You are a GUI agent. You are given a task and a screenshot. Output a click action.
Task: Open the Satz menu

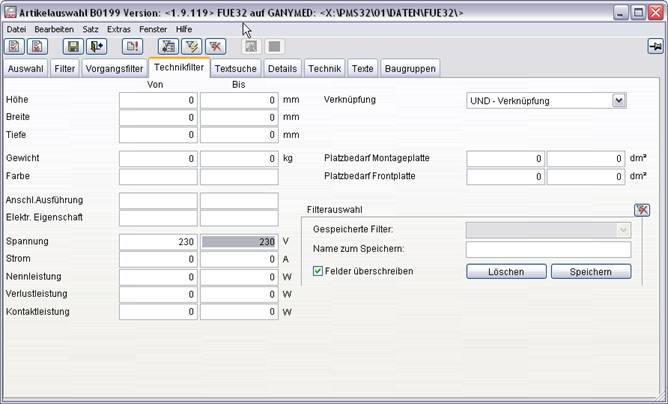point(90,29)
